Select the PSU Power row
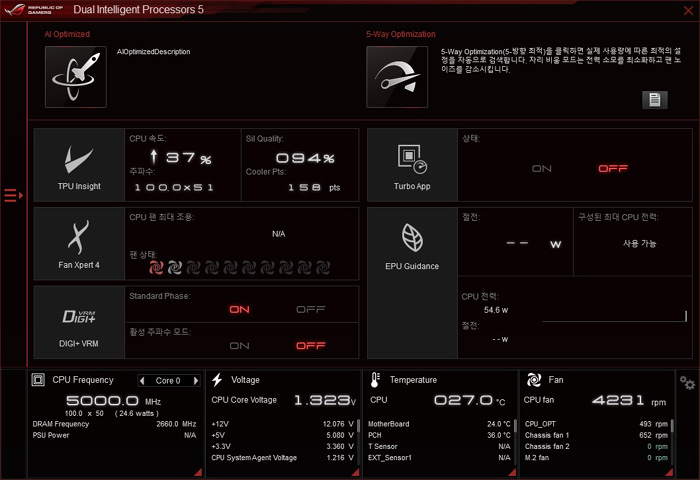Image resolution: width=700 pixels, height=480 pixels. tap(114, 435)
